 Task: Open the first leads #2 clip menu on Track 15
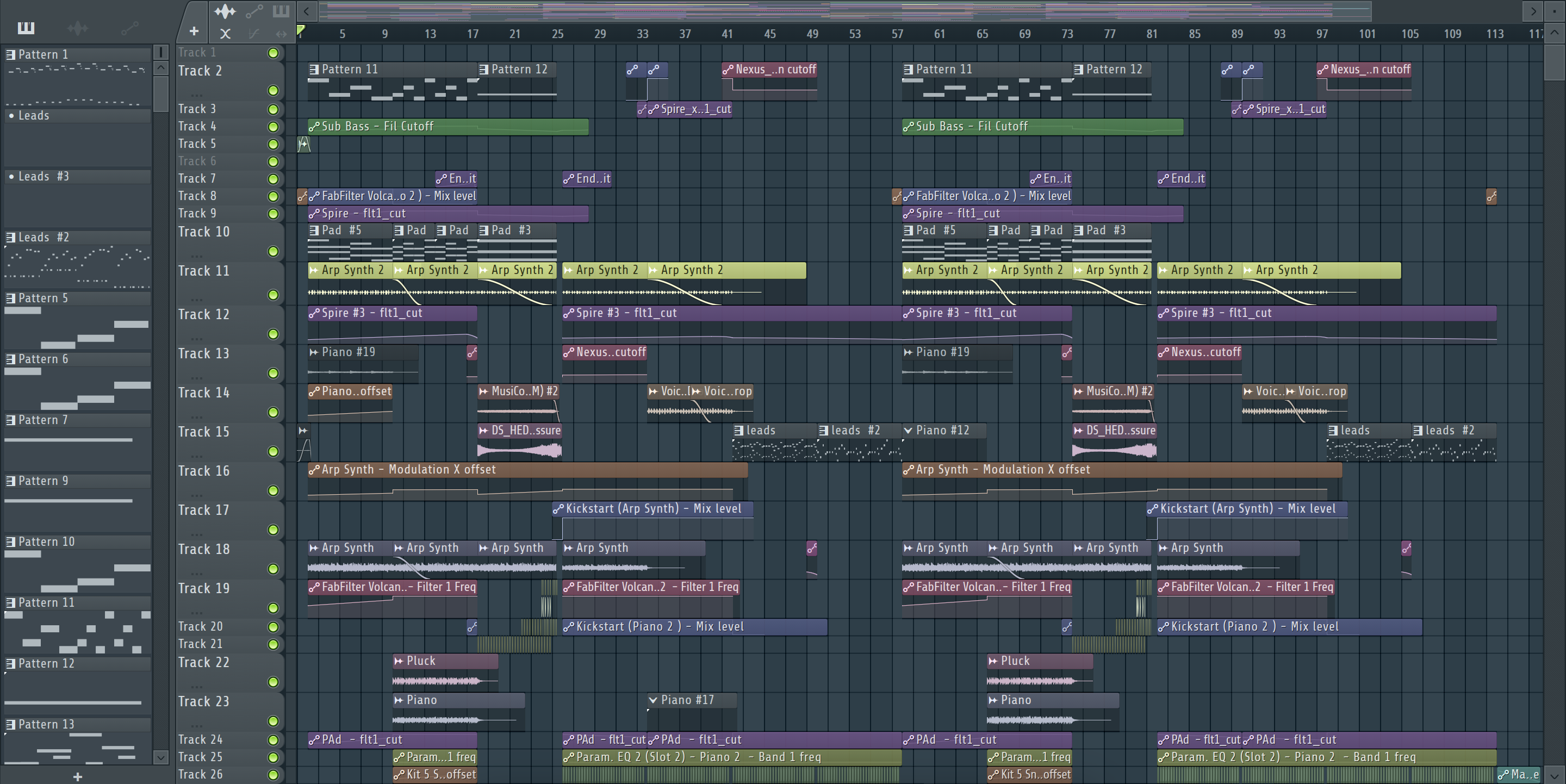click(x=824, y=430)
